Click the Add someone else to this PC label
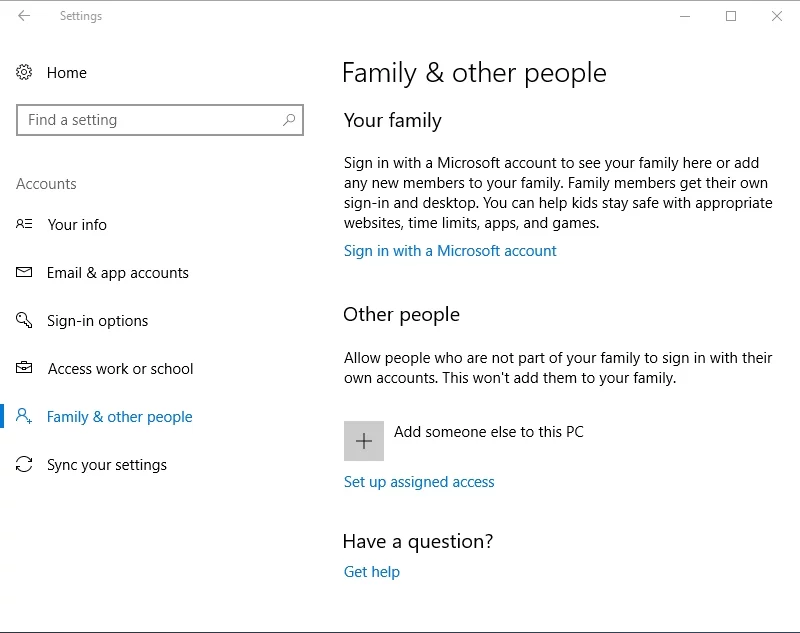 point(488,432)
